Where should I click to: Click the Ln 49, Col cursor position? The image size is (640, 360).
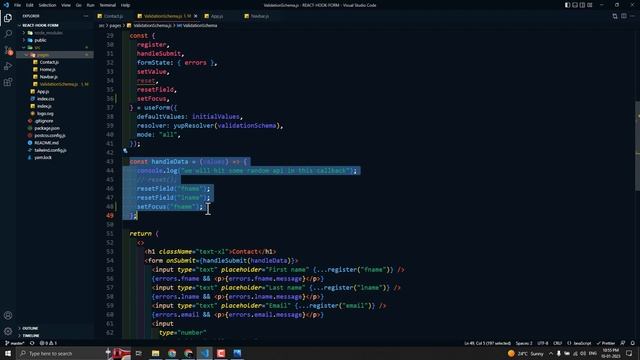coord(487,343)
